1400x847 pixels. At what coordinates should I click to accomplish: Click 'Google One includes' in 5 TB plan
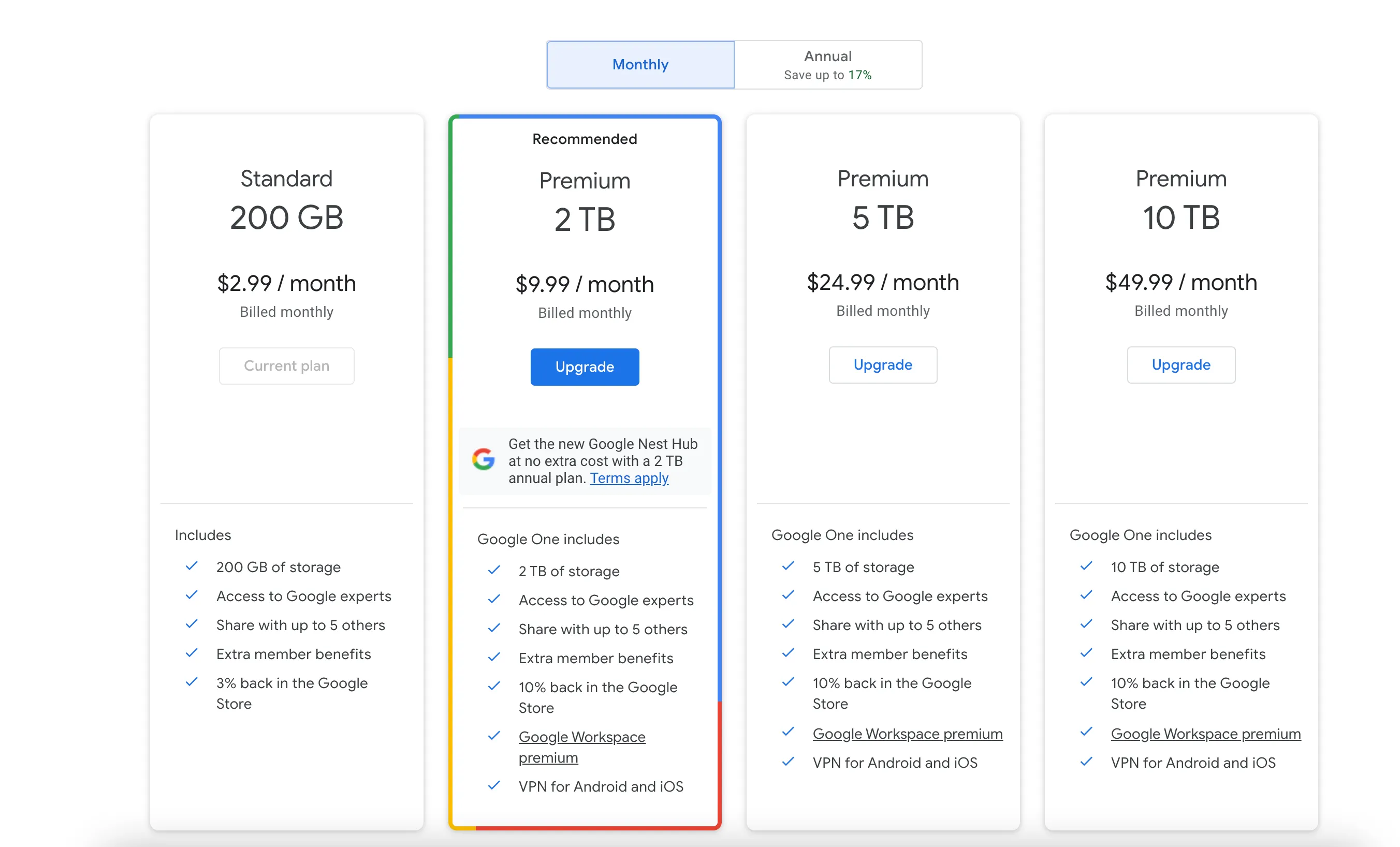[x=842, y=535]
